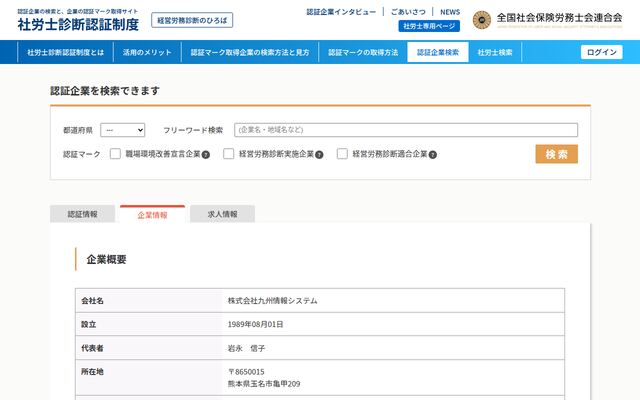Click postal code 〒8650015
Image resolution: width=640 pixels, height=400 pixels.
coord(246,372)
